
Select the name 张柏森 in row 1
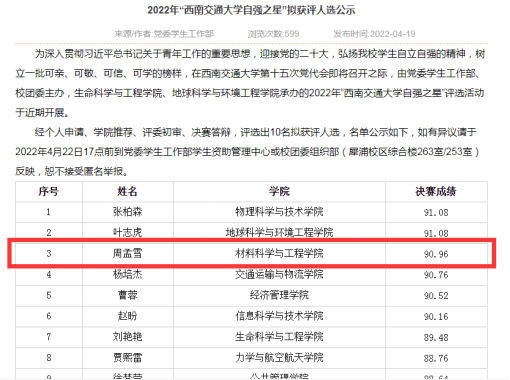click(x=127, y=212)
